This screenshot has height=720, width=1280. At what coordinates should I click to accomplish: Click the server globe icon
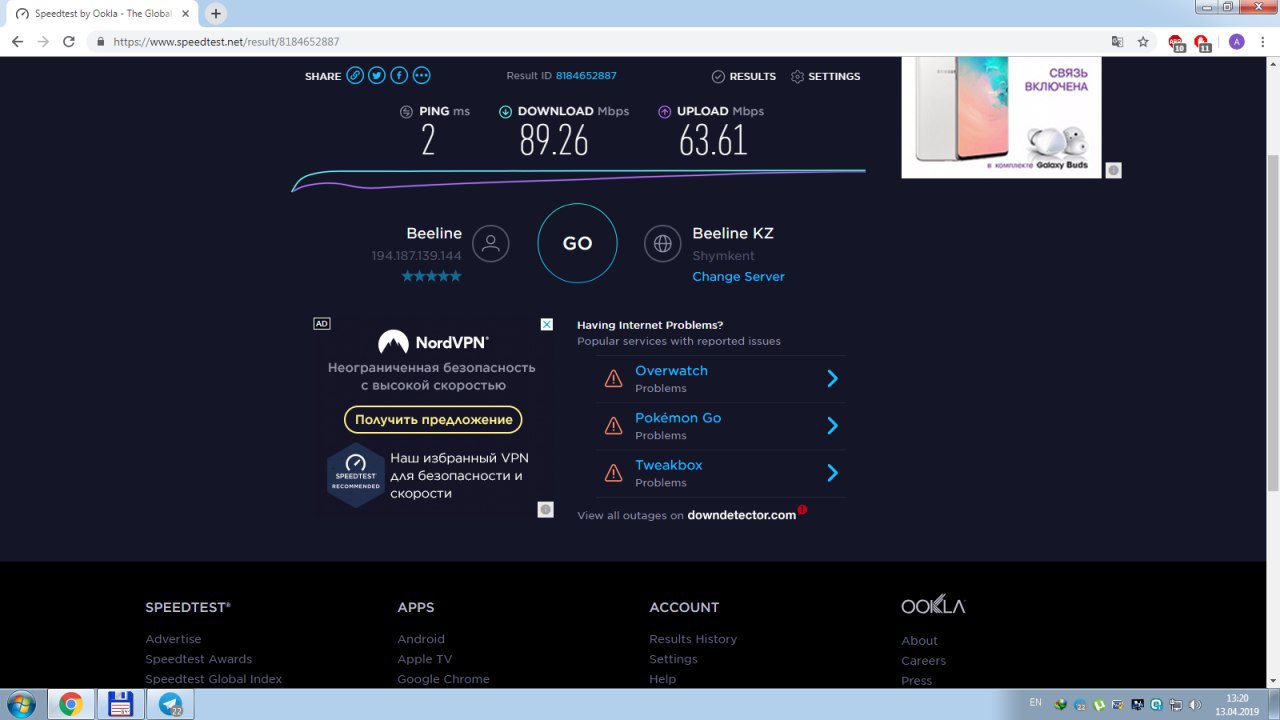(x=662, y=243)
